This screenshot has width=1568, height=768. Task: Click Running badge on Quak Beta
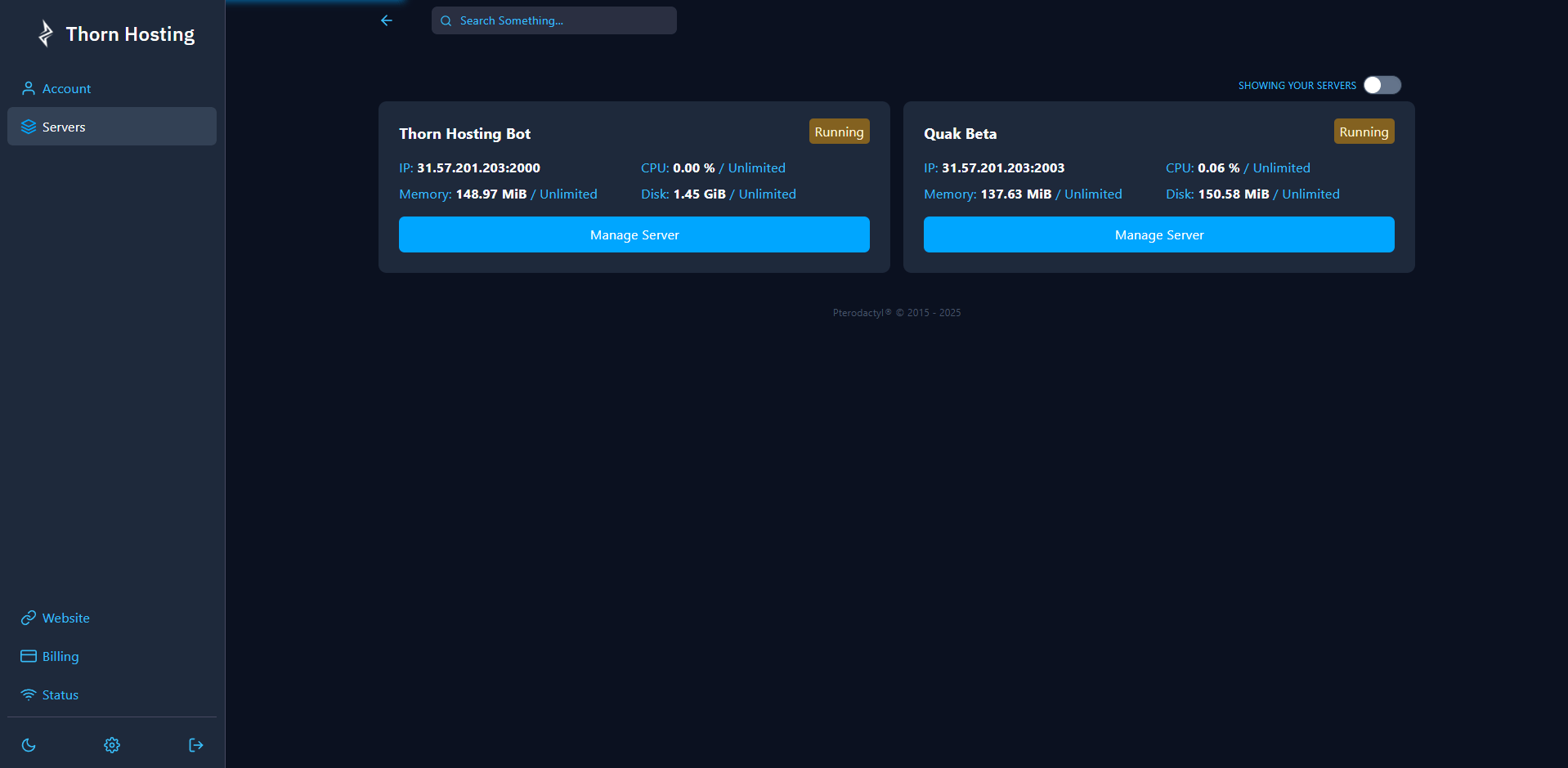[x=1363, y=132]
